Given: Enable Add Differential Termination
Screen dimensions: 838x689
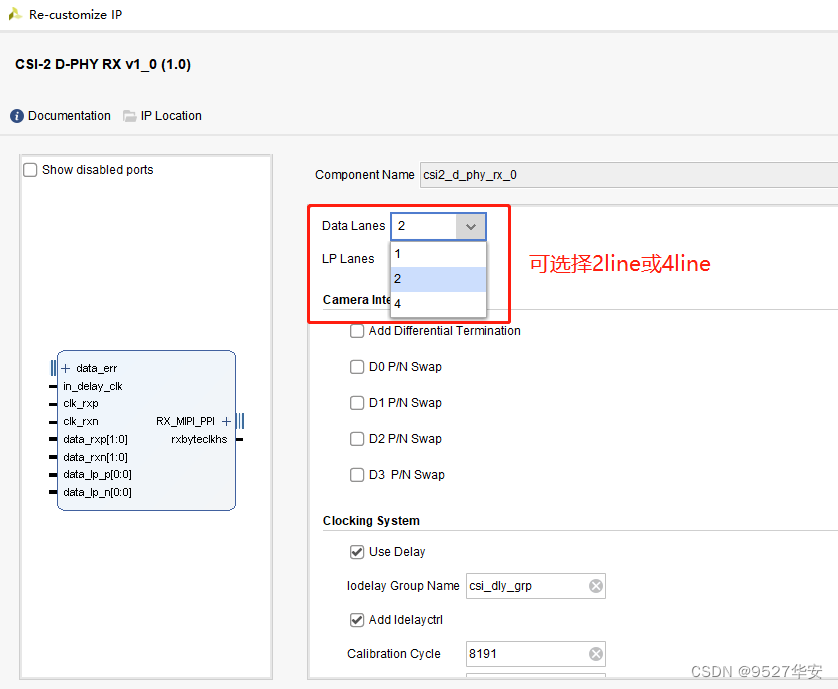Looking at the screenshot, I should click(x=357, y=331).
